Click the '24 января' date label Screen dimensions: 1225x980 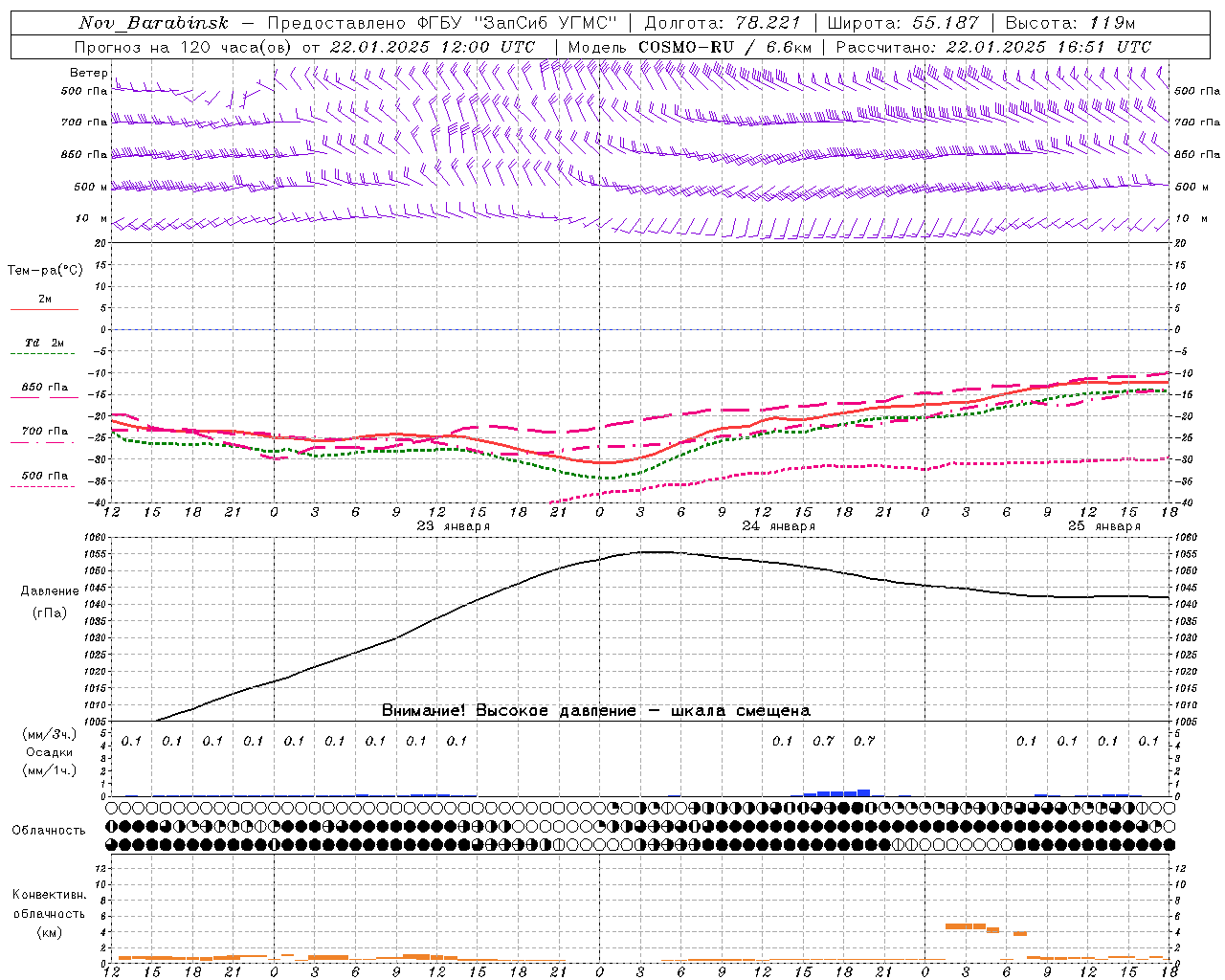778,526
